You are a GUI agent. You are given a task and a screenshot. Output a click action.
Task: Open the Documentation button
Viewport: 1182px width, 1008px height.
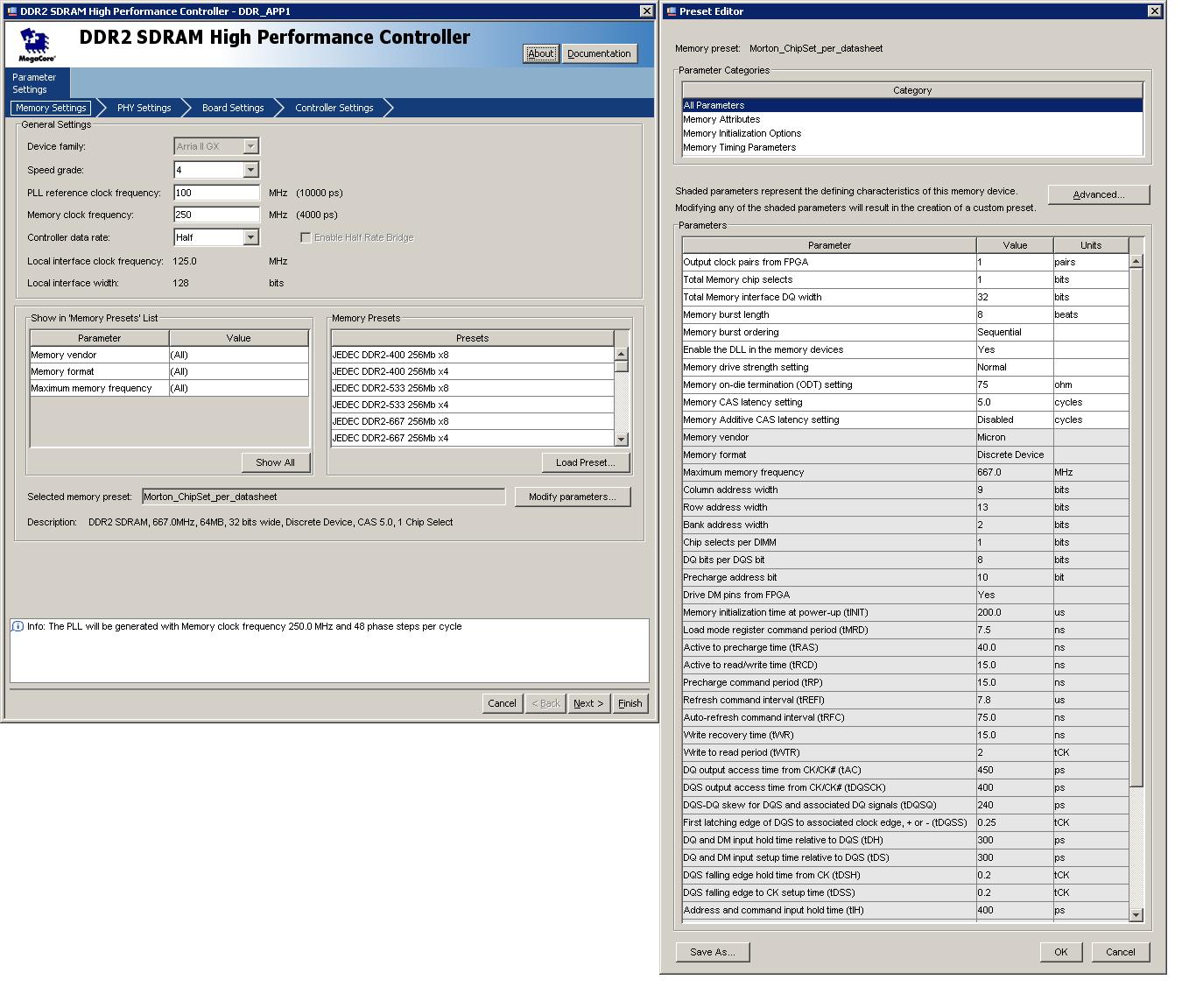coord(598,53)
